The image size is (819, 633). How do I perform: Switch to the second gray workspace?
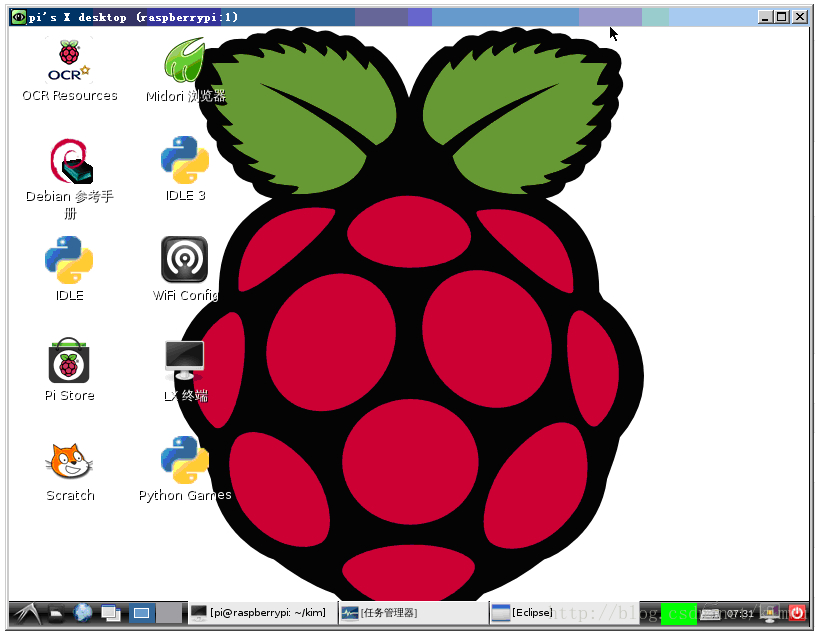[169, 613]
